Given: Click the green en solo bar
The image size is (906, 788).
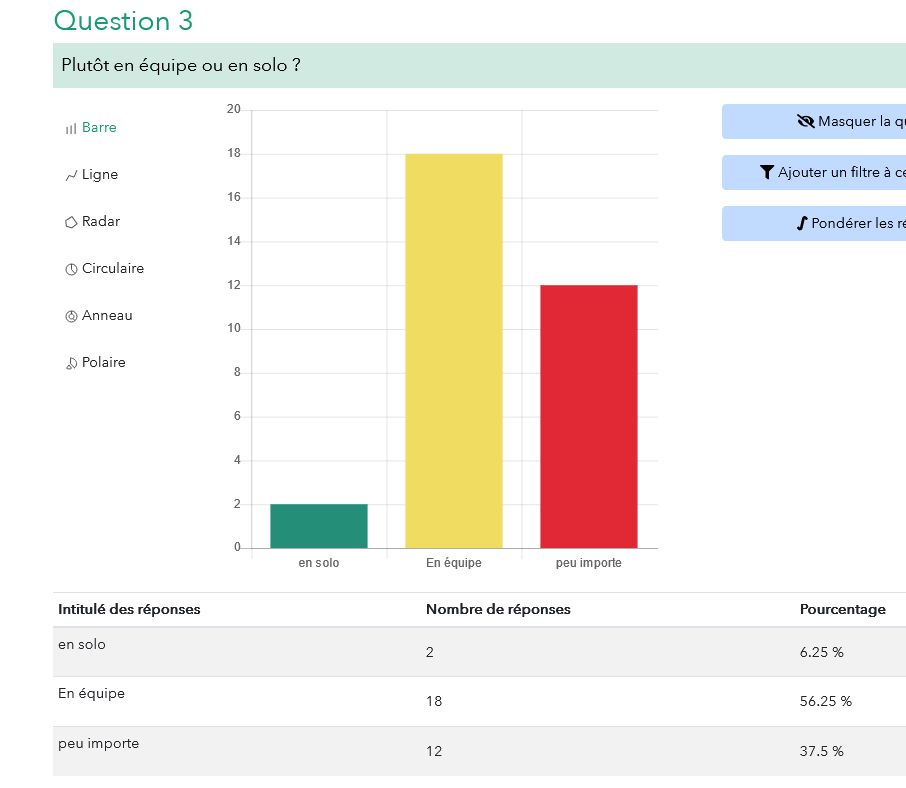Looking at the screenshot, I should [318, 526].
